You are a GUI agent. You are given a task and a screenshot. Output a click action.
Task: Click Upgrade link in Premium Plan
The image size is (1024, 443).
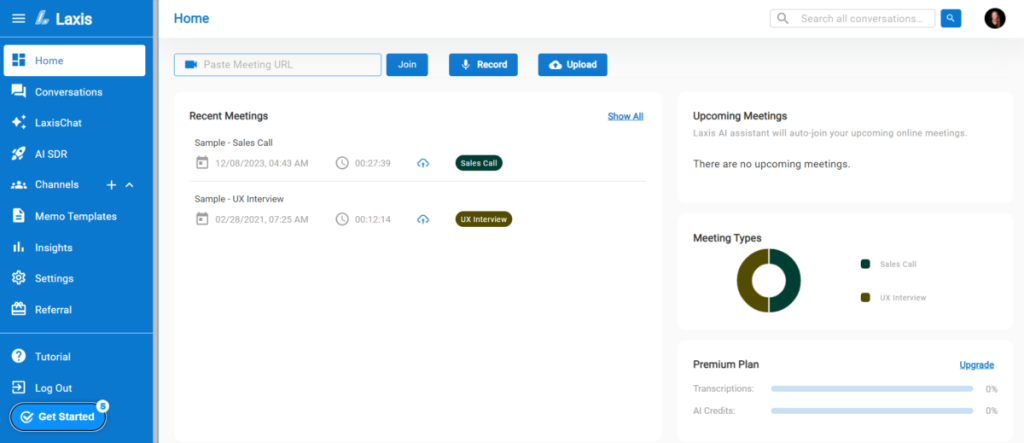(x=976, y=365)
